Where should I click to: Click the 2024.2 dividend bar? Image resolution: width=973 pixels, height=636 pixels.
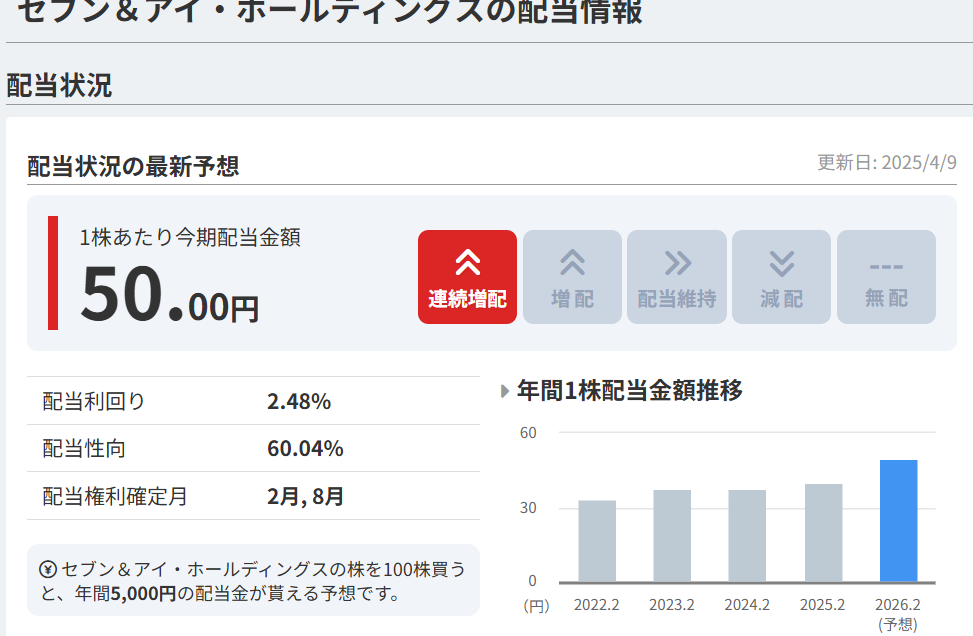click(747, 536)
